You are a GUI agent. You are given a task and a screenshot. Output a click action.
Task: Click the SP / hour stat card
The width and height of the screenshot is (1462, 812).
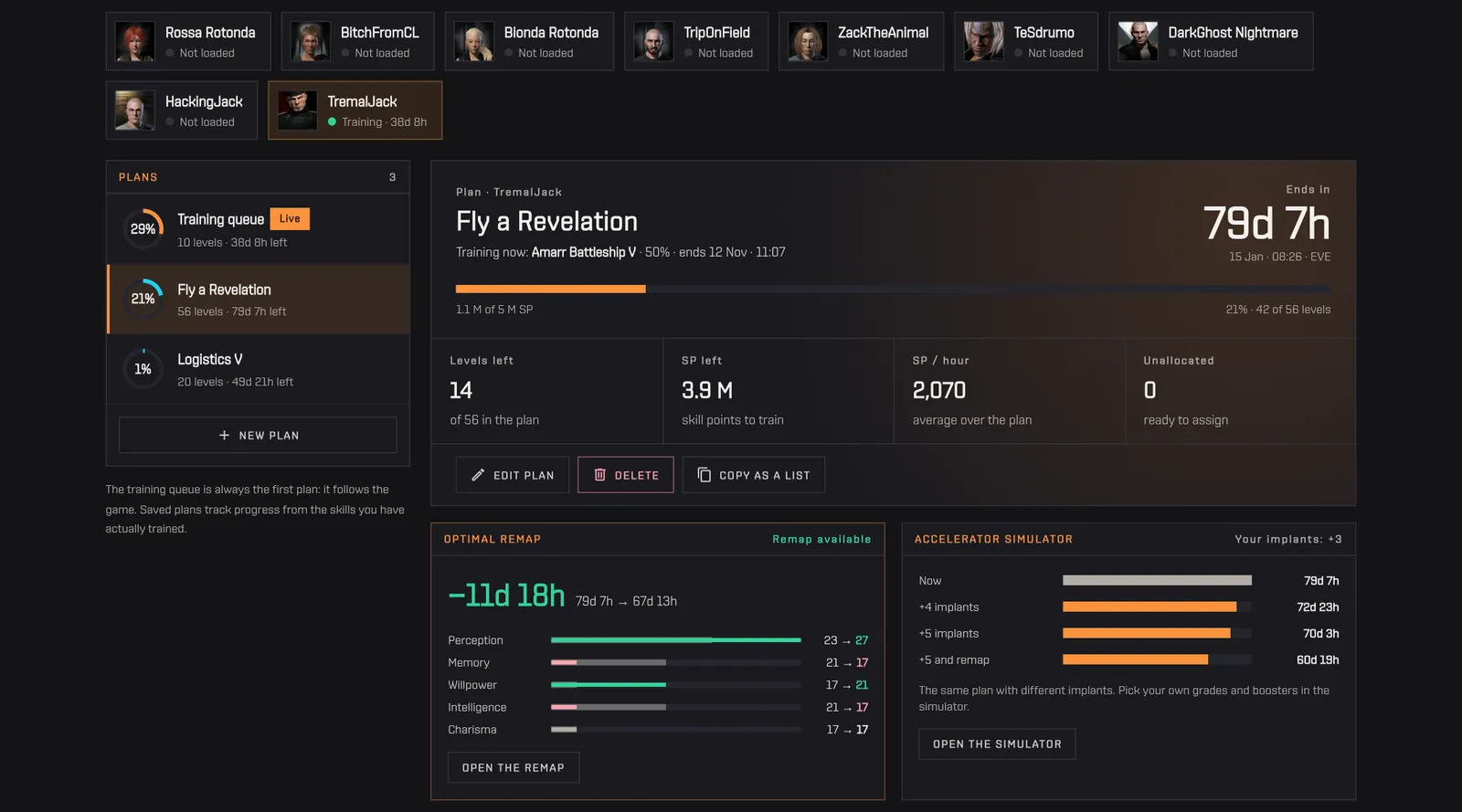point(1009,392)
